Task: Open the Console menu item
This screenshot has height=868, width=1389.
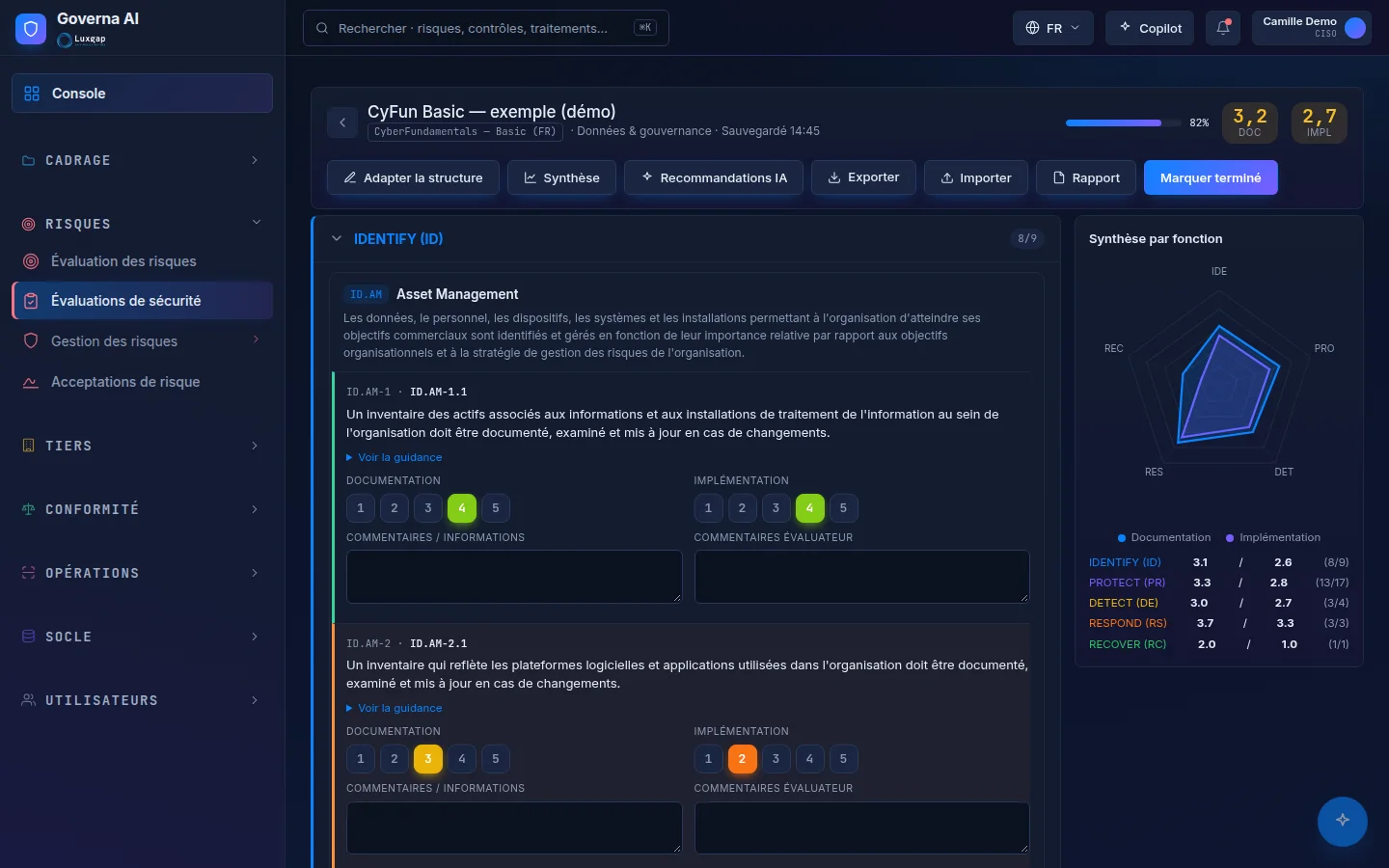Action: pyautogui.click(x=142, y=94)
